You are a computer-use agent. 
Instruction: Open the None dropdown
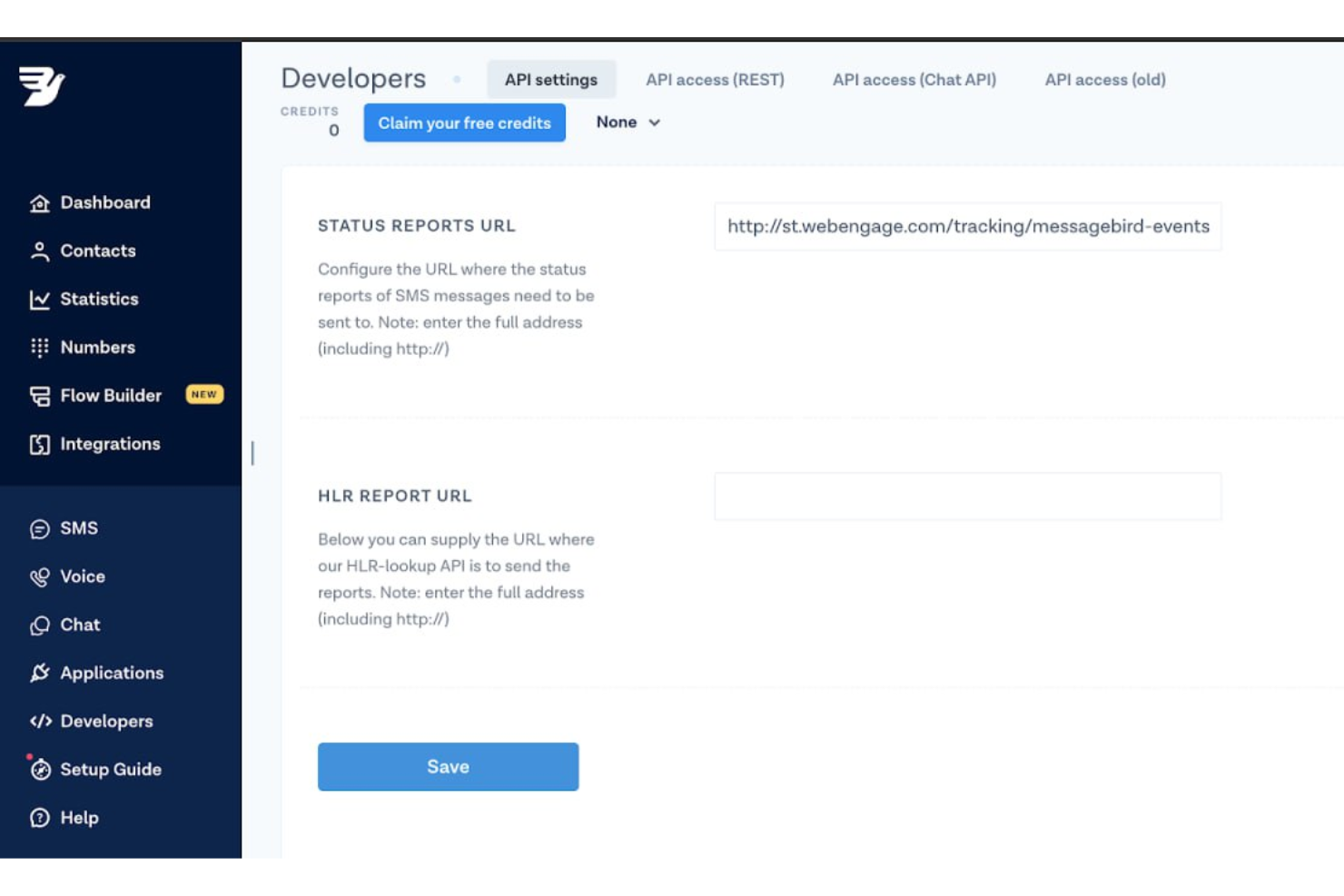point(628,122)
